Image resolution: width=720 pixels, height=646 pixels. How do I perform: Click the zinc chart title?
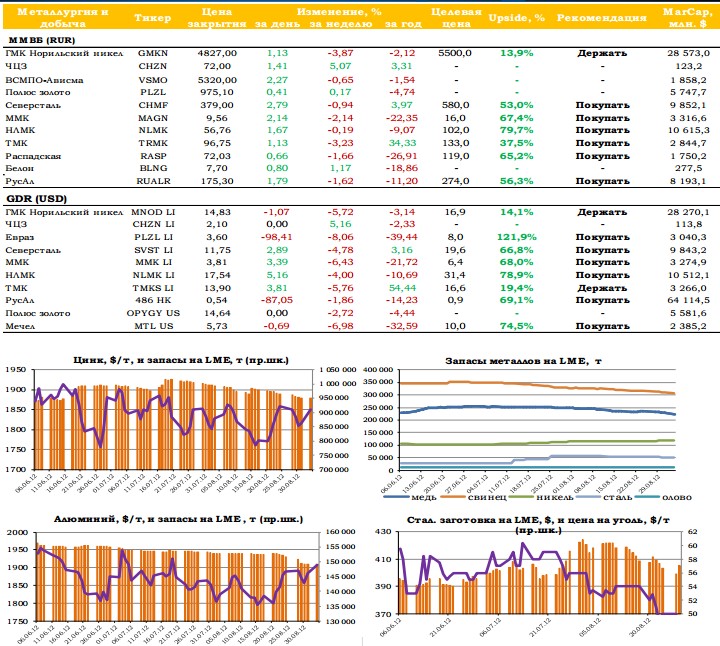click(x=181, y=360)
